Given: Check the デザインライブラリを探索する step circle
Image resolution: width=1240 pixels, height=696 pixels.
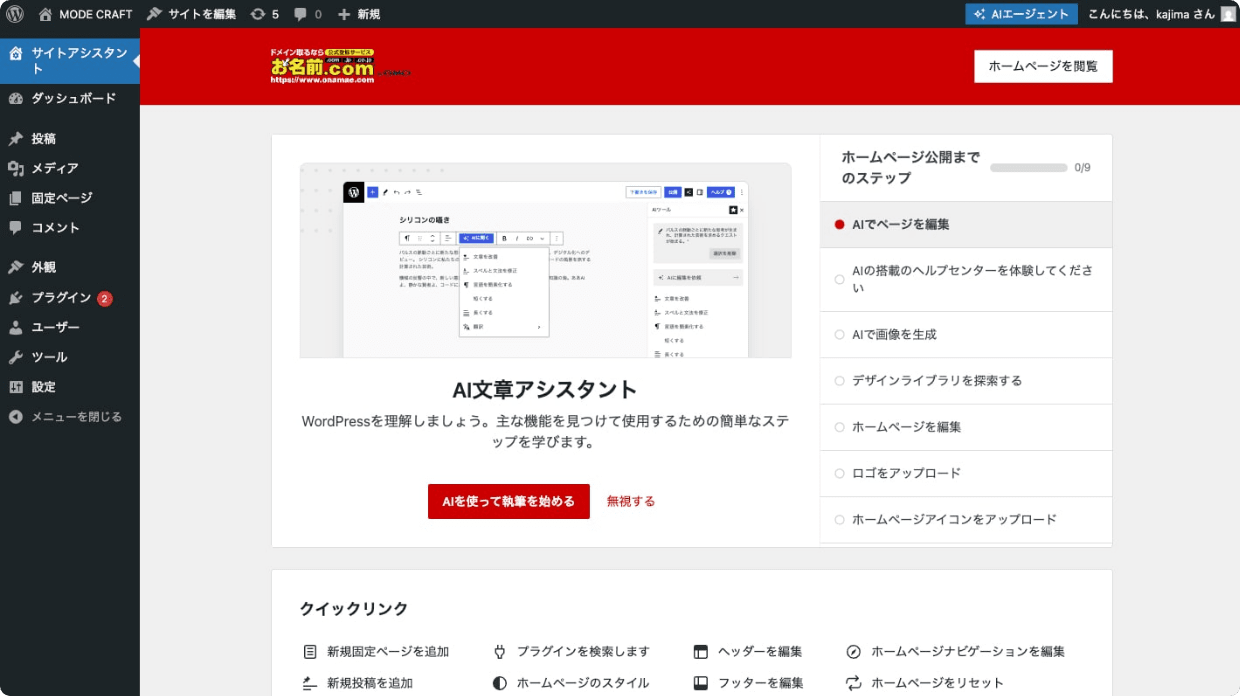Looking at the screenshot, I should click(x=840, y=380).
